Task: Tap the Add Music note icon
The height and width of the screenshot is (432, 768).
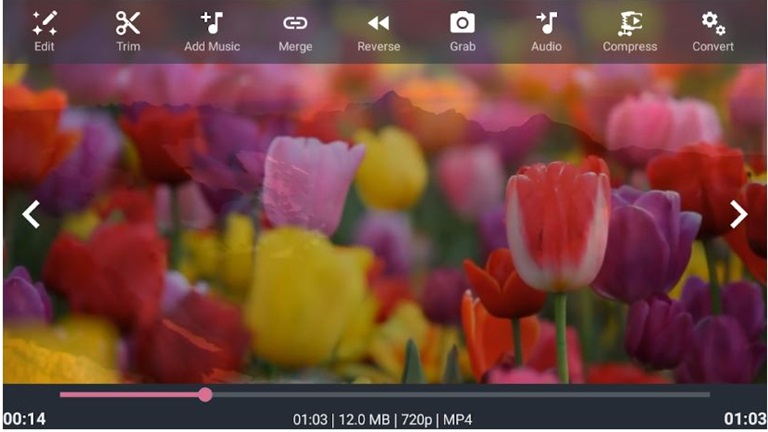Action: coord(212,23)
